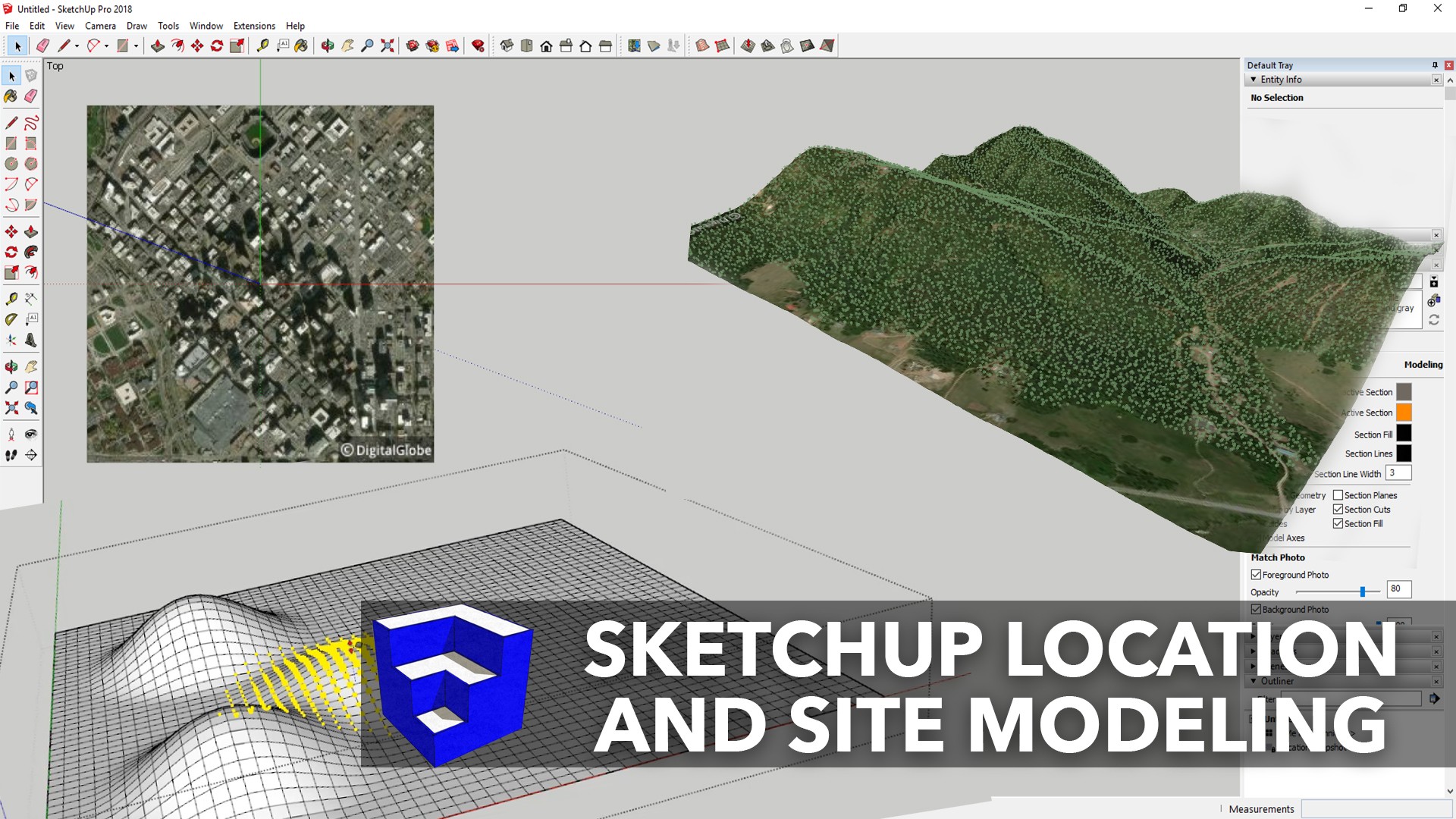The image size is (1456, 819).
Task: Click the orange Active Section swatch
Action: coord(1404,413)
